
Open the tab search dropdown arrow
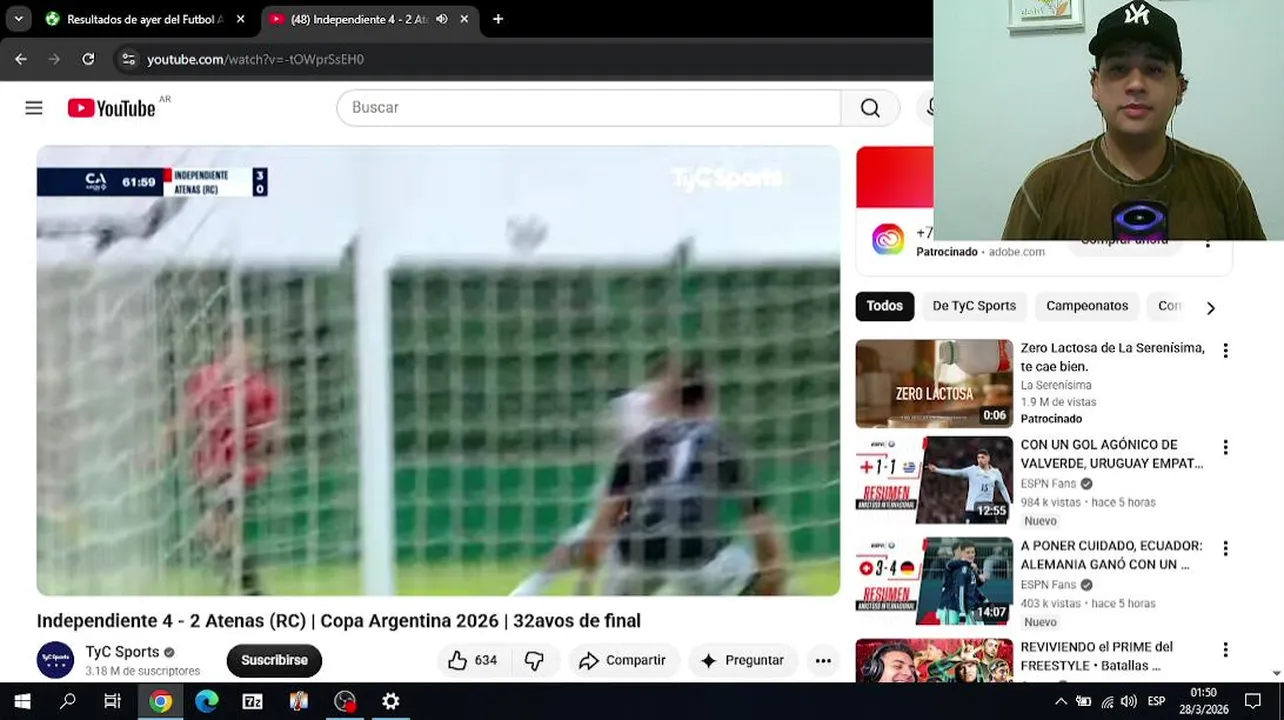tap(18, 19)
